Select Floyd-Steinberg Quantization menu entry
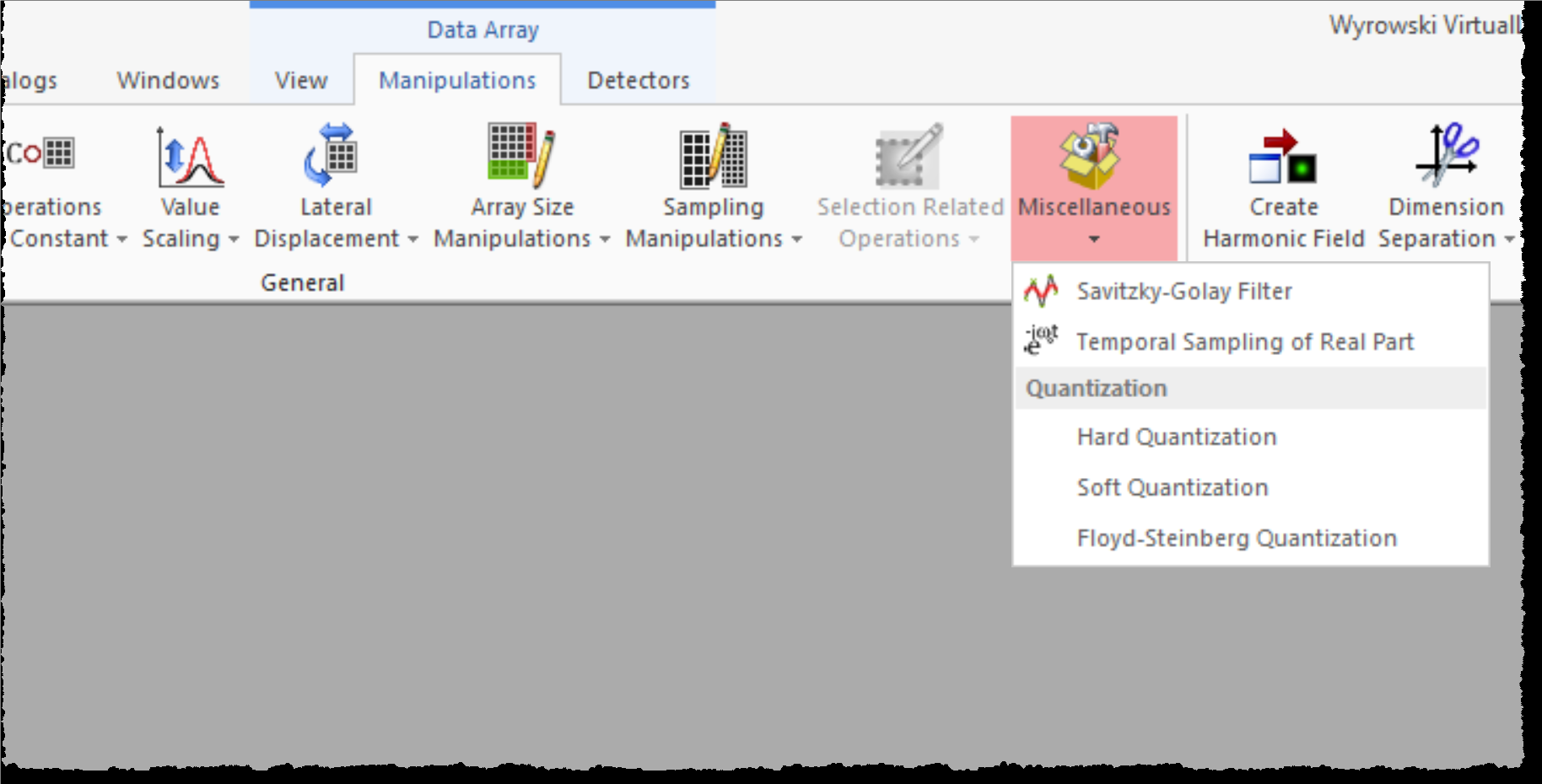 [x=1236, y=538]
